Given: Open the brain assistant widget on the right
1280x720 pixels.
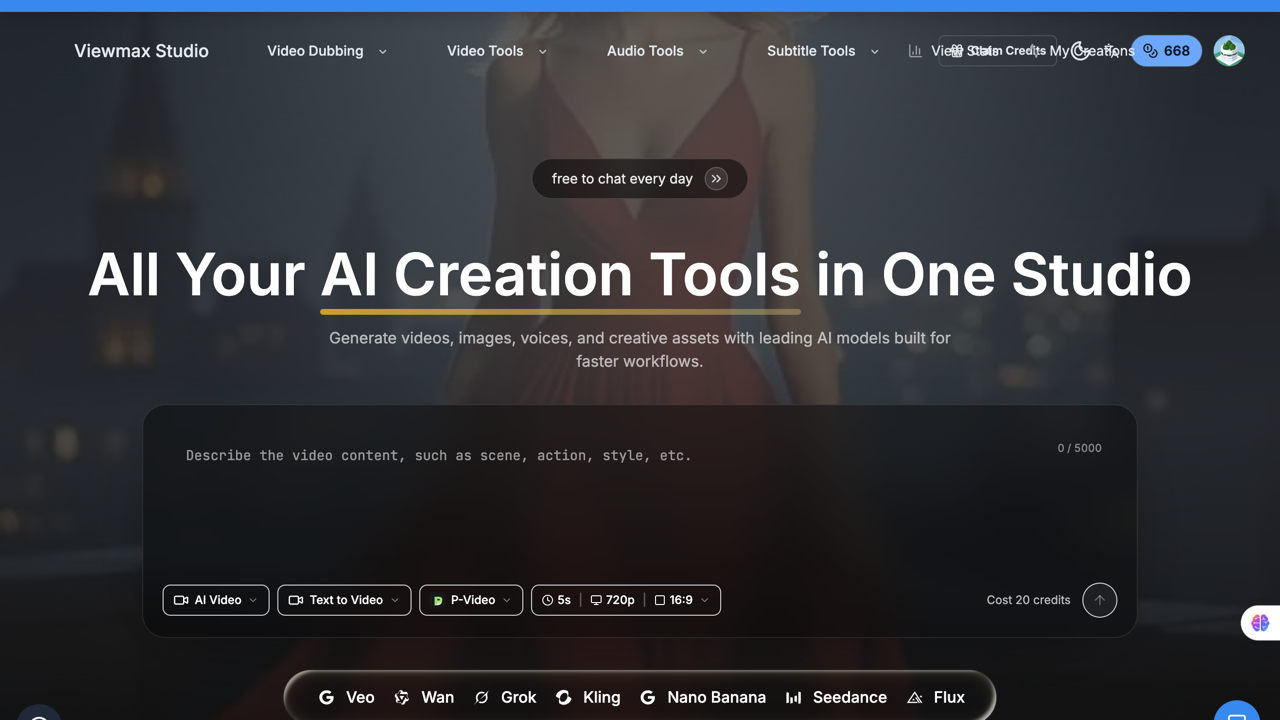Looking at the screenshot, I should (x=1260, y=623).
